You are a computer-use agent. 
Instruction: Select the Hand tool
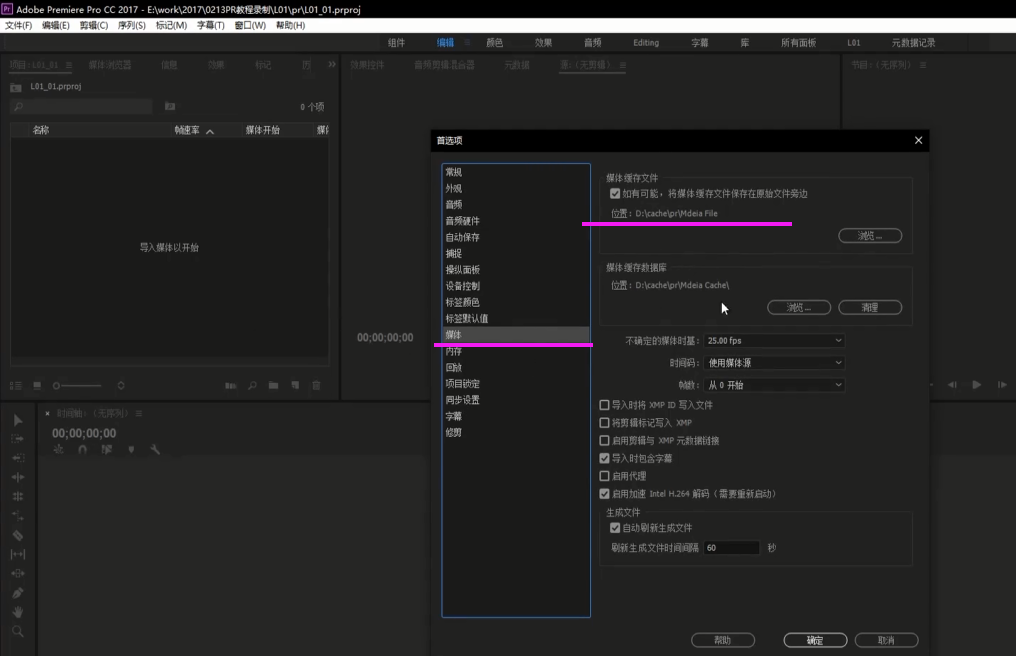point(18,612)
